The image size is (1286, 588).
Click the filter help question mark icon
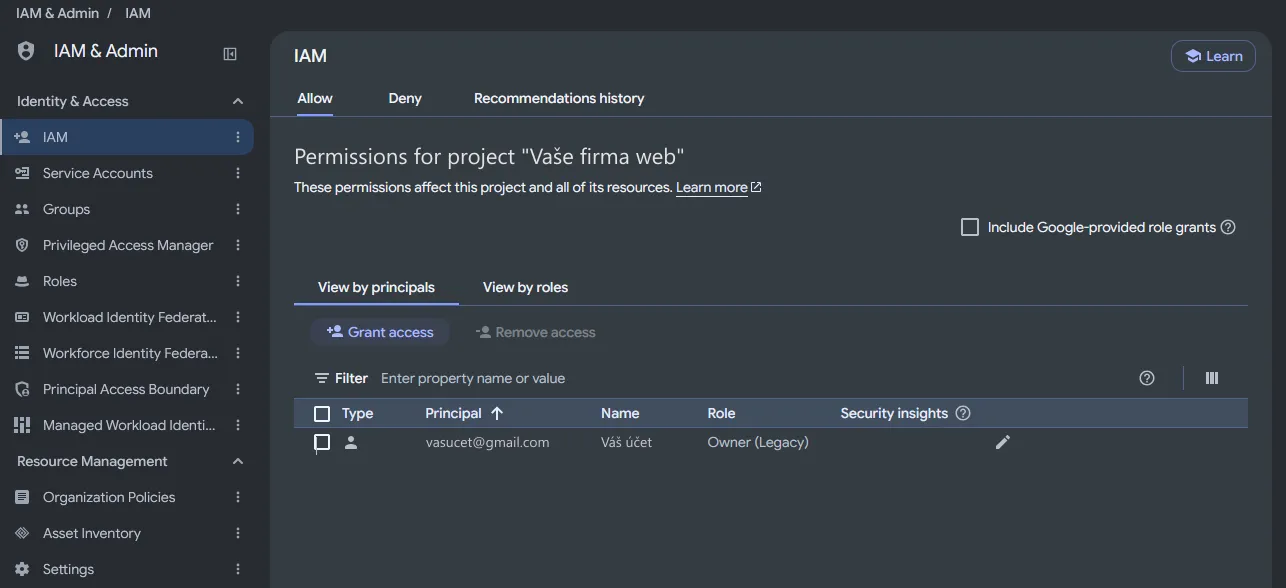click(1147, 378)
